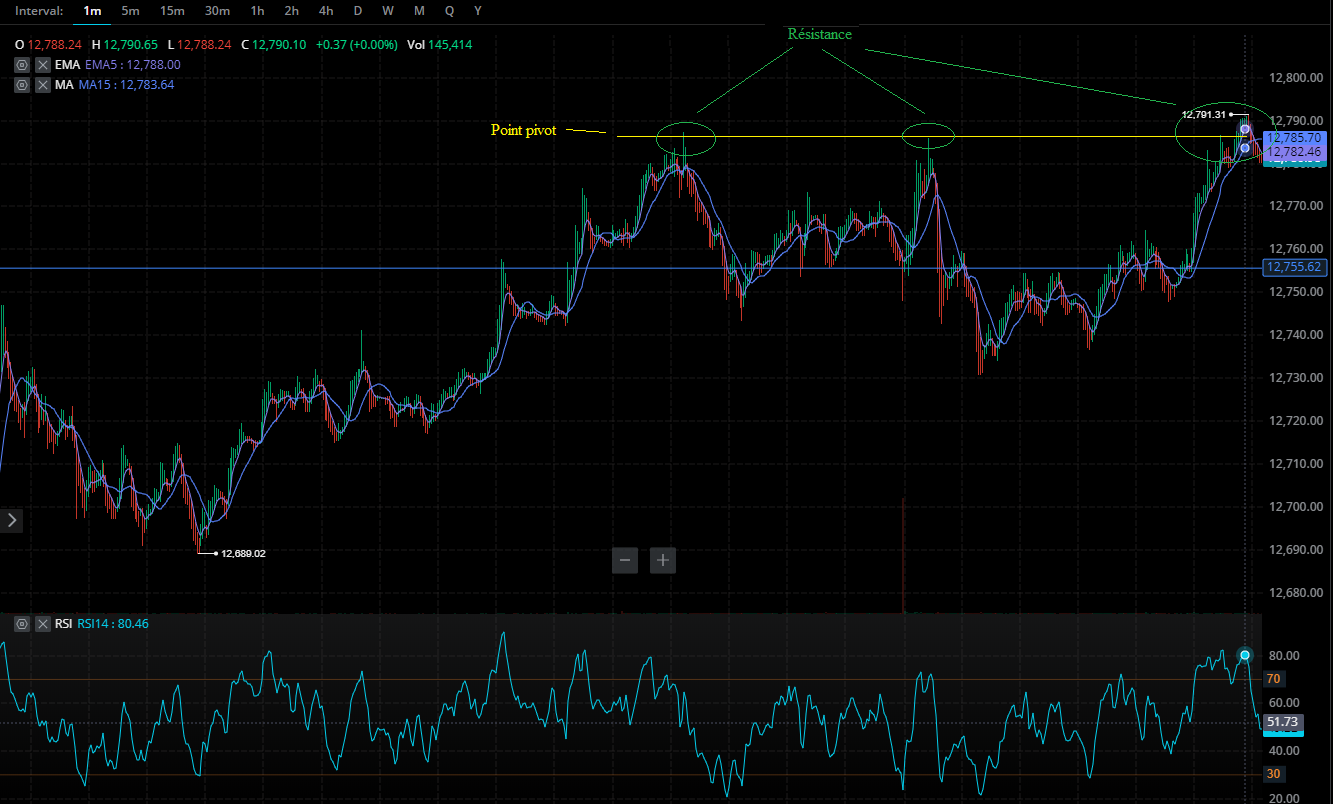Select the 'Point pivot' text annotation
This screenshot has height=804, width=1333.
523,130
